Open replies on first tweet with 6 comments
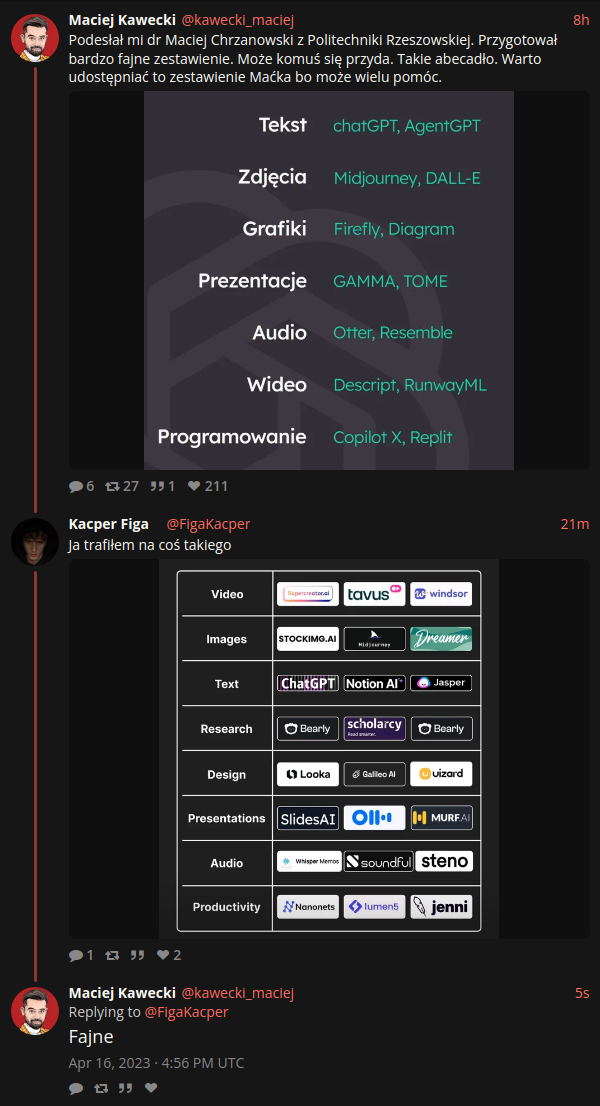 tap(81, 486)
